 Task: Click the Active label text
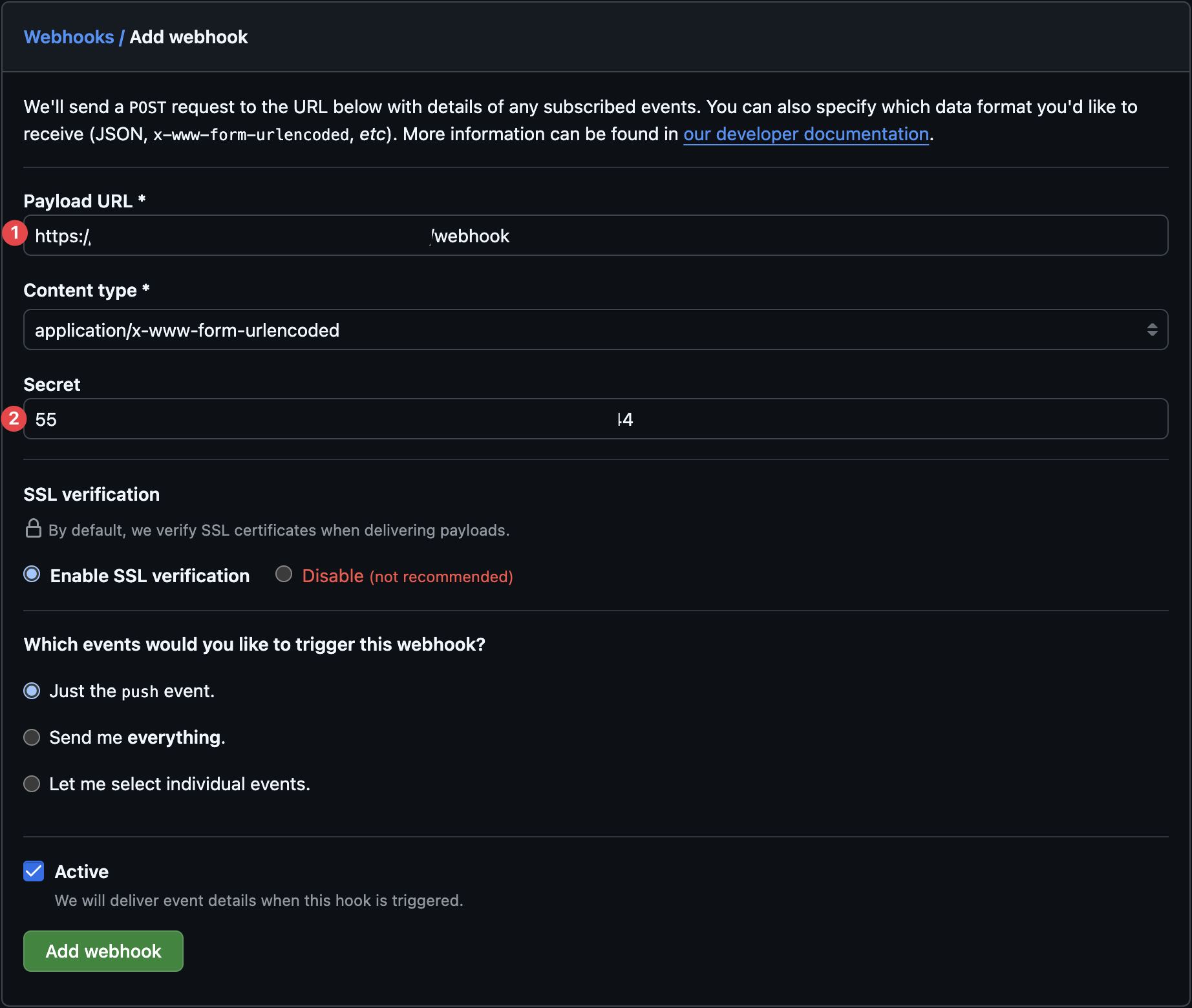81,872
